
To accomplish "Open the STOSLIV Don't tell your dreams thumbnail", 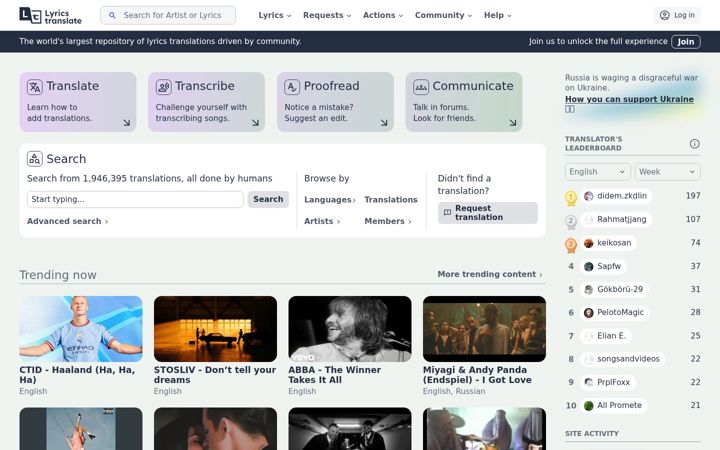I will (215, 329).
